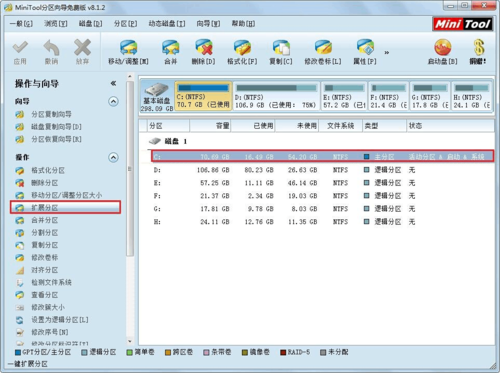Screen dimensions: 500x373
Task: Click the 复制分区 icon in sidebar
Action: [x=20, y=245]
